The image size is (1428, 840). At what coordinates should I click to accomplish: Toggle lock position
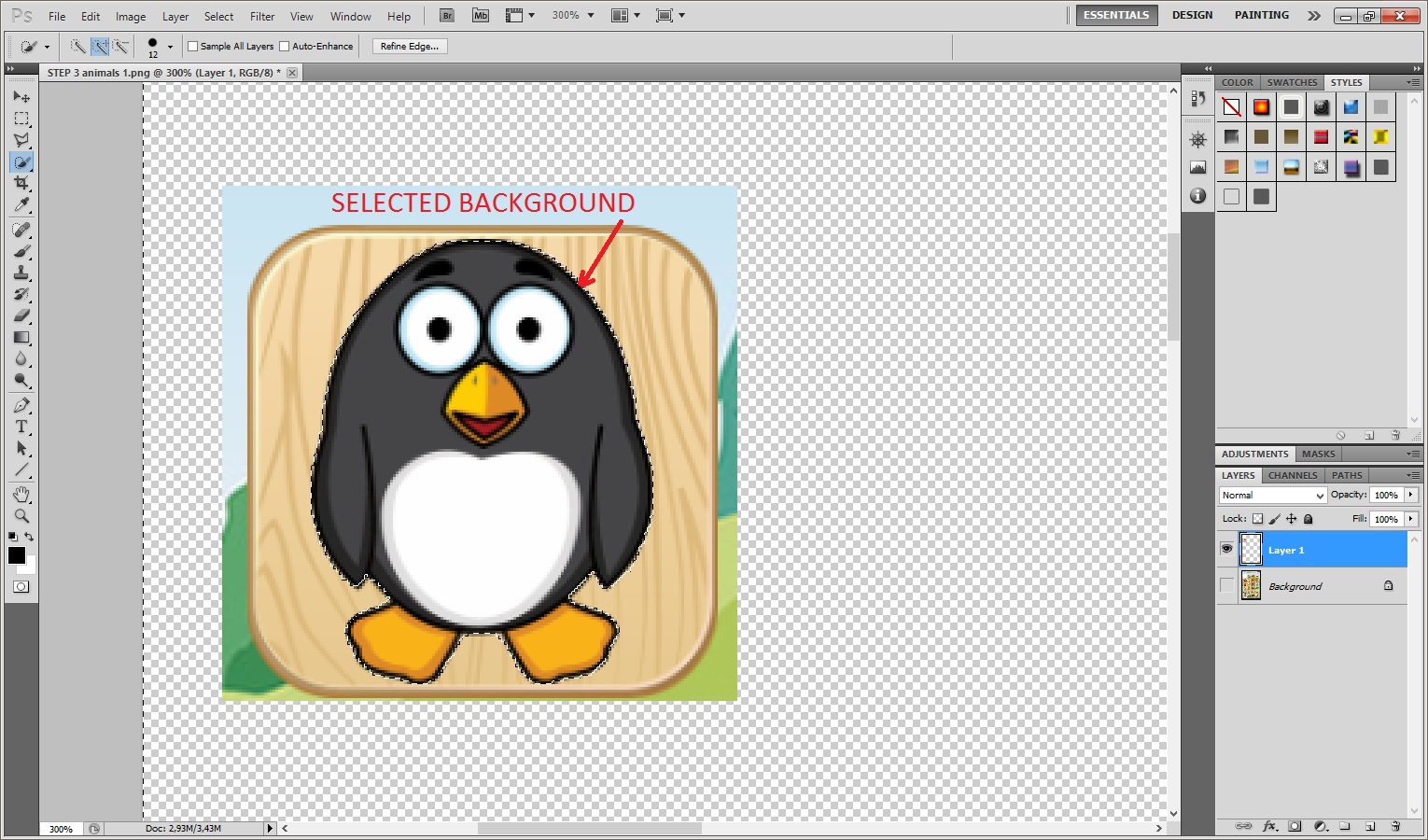[x=1292, y=519]
